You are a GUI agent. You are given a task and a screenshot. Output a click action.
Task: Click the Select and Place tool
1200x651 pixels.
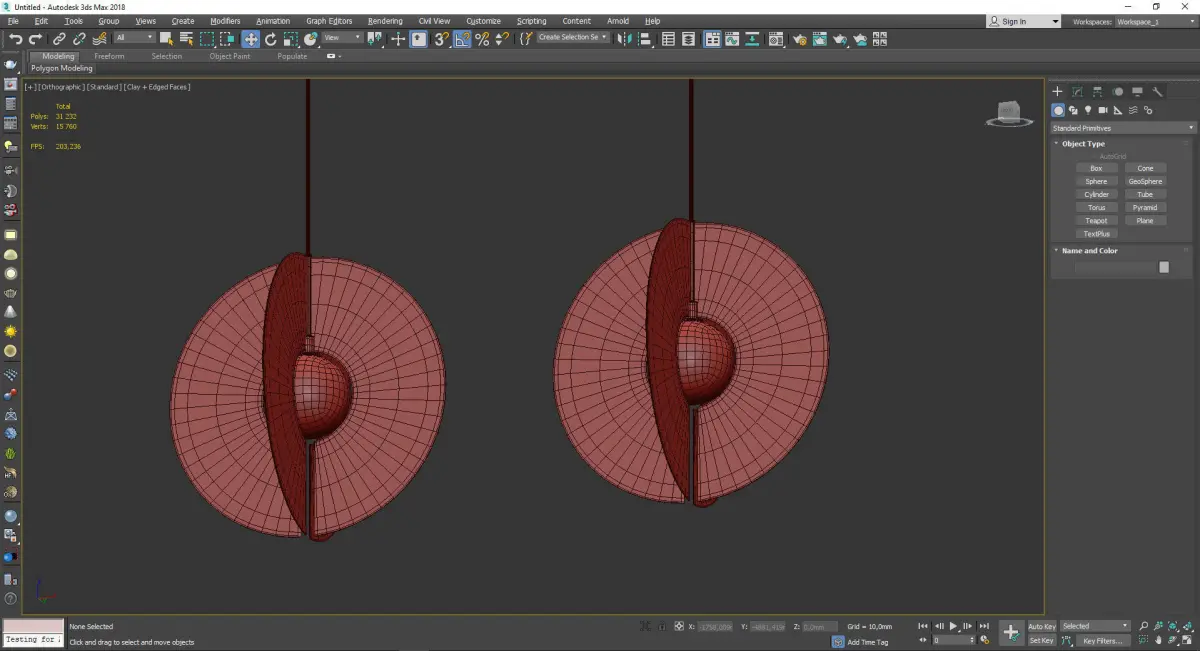coord(311,39)
